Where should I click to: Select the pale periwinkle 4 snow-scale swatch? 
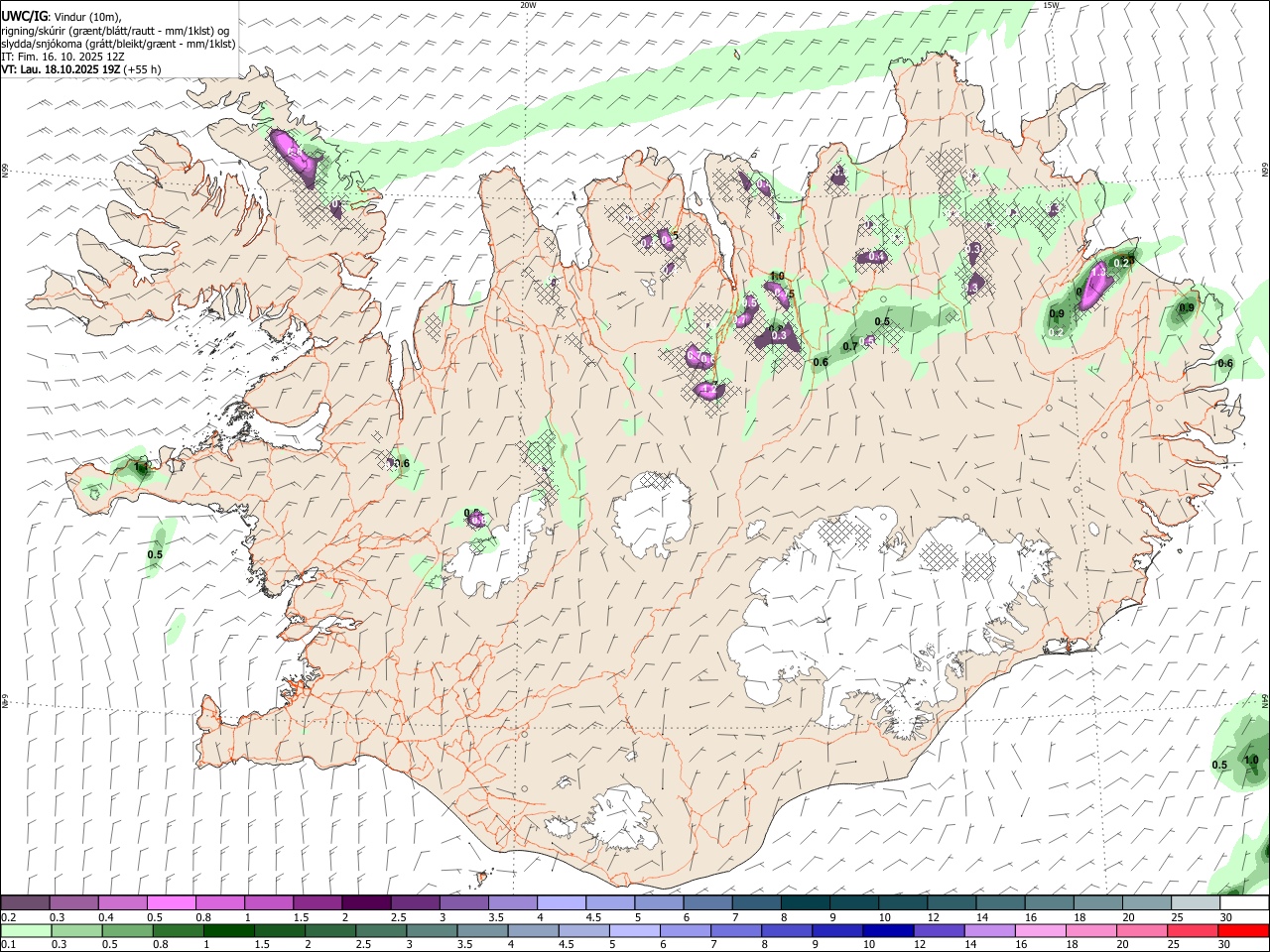point(561,903)
